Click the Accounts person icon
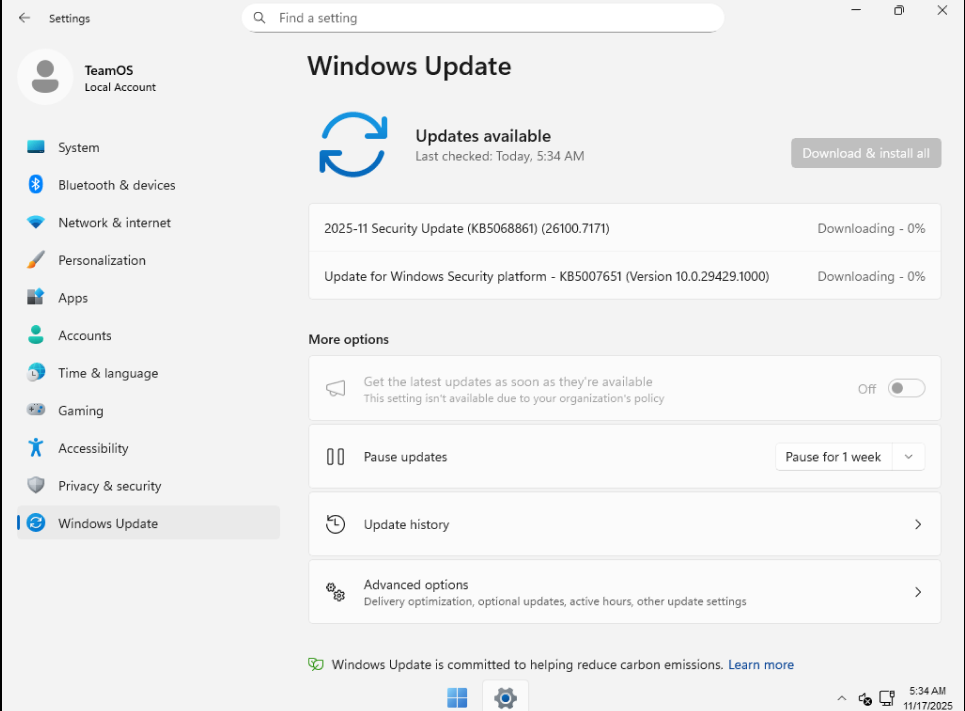 (36, 335)
